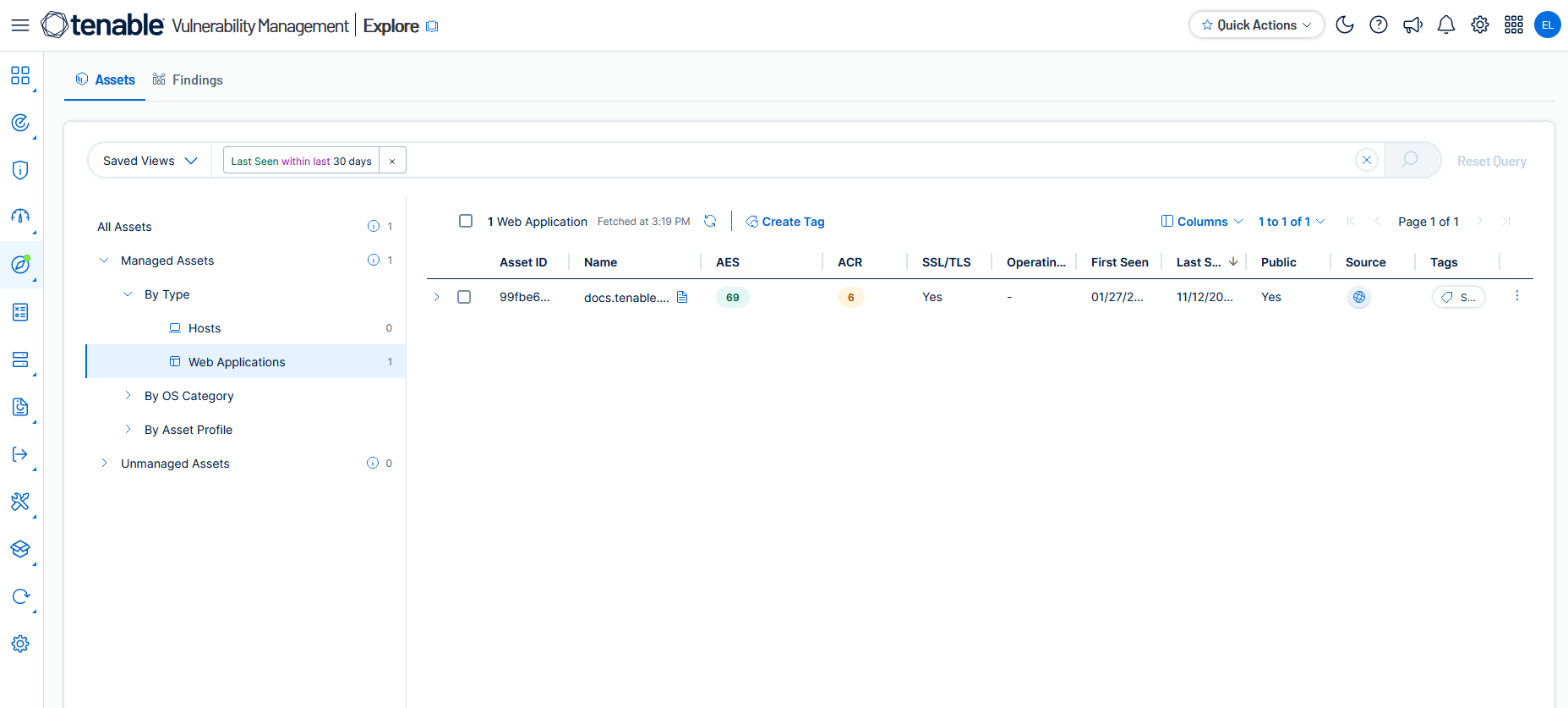Viewport: 1568px width, 708px height.
Task: Open the Saved Views dropdown
Action: pos(150,161)
